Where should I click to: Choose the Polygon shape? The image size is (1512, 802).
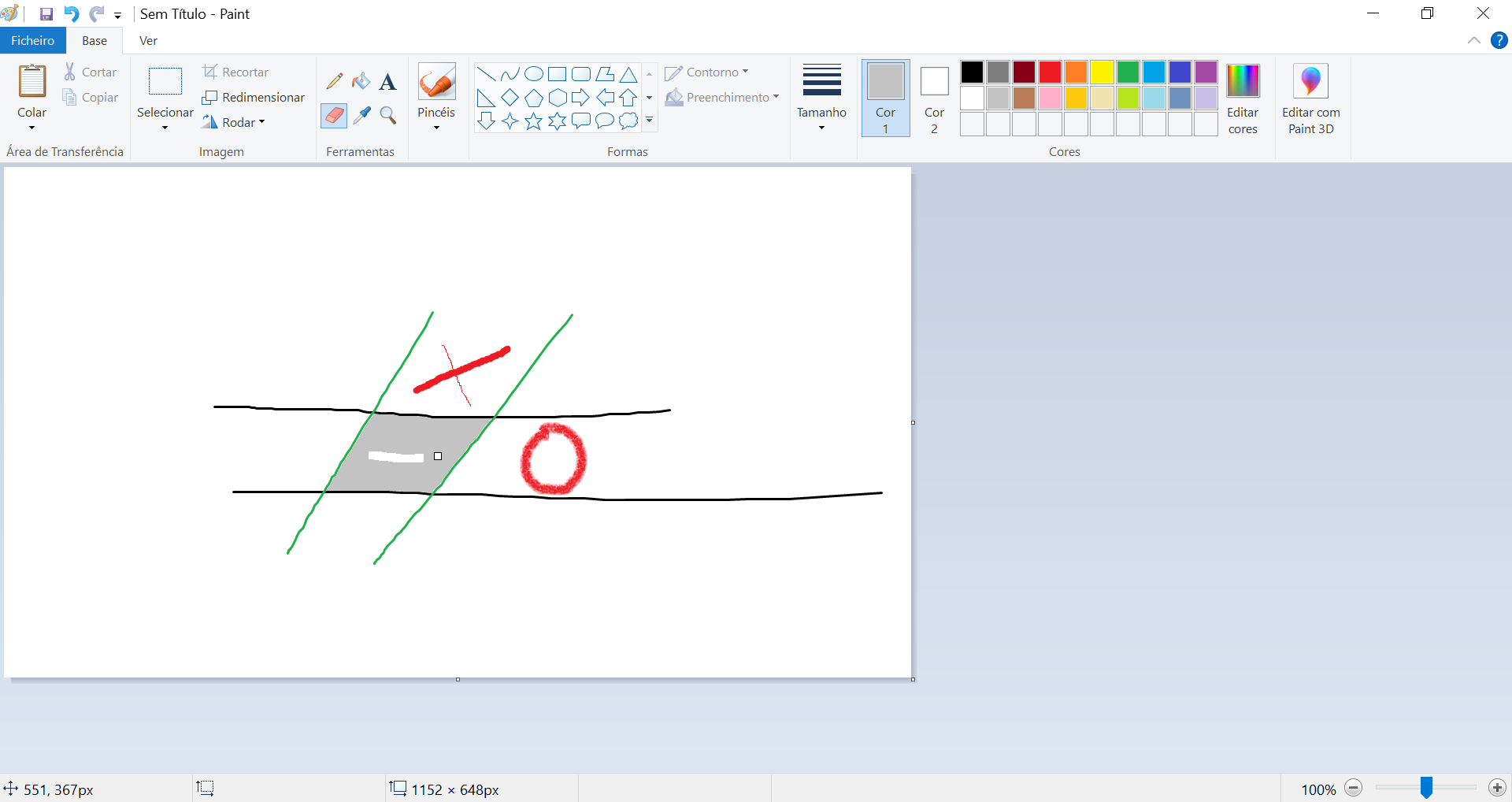tap(605, 74)
